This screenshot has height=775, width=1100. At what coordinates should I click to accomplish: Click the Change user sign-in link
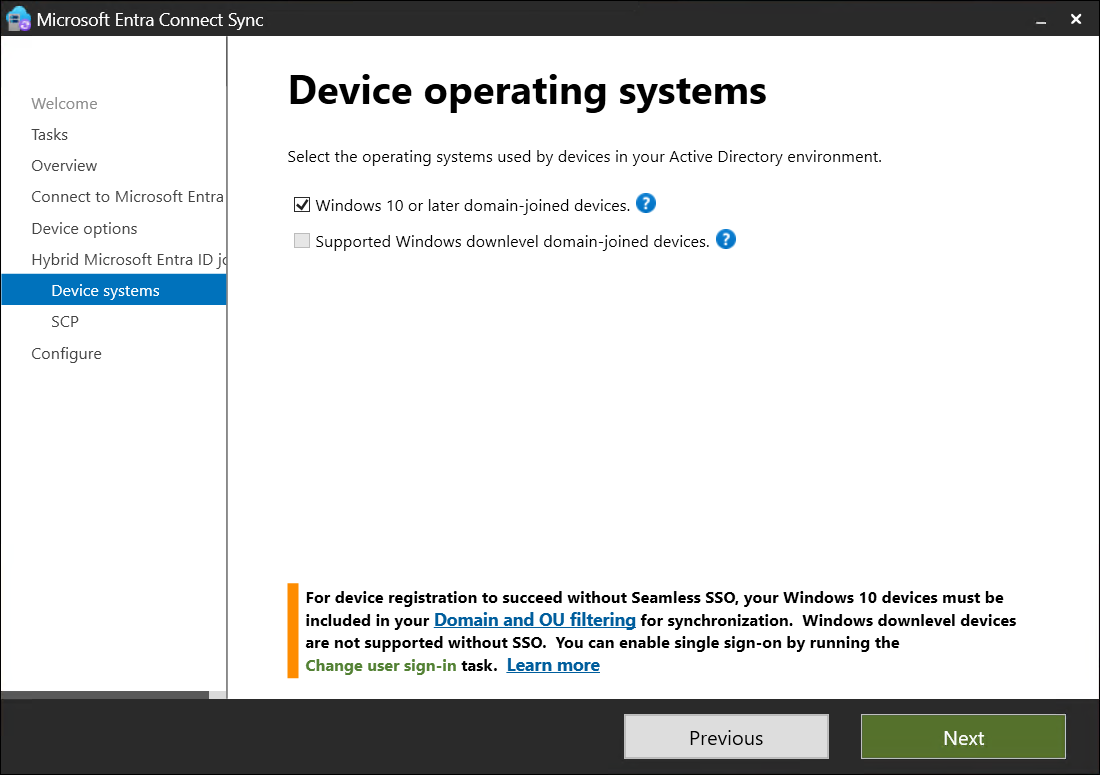(381, 664)
